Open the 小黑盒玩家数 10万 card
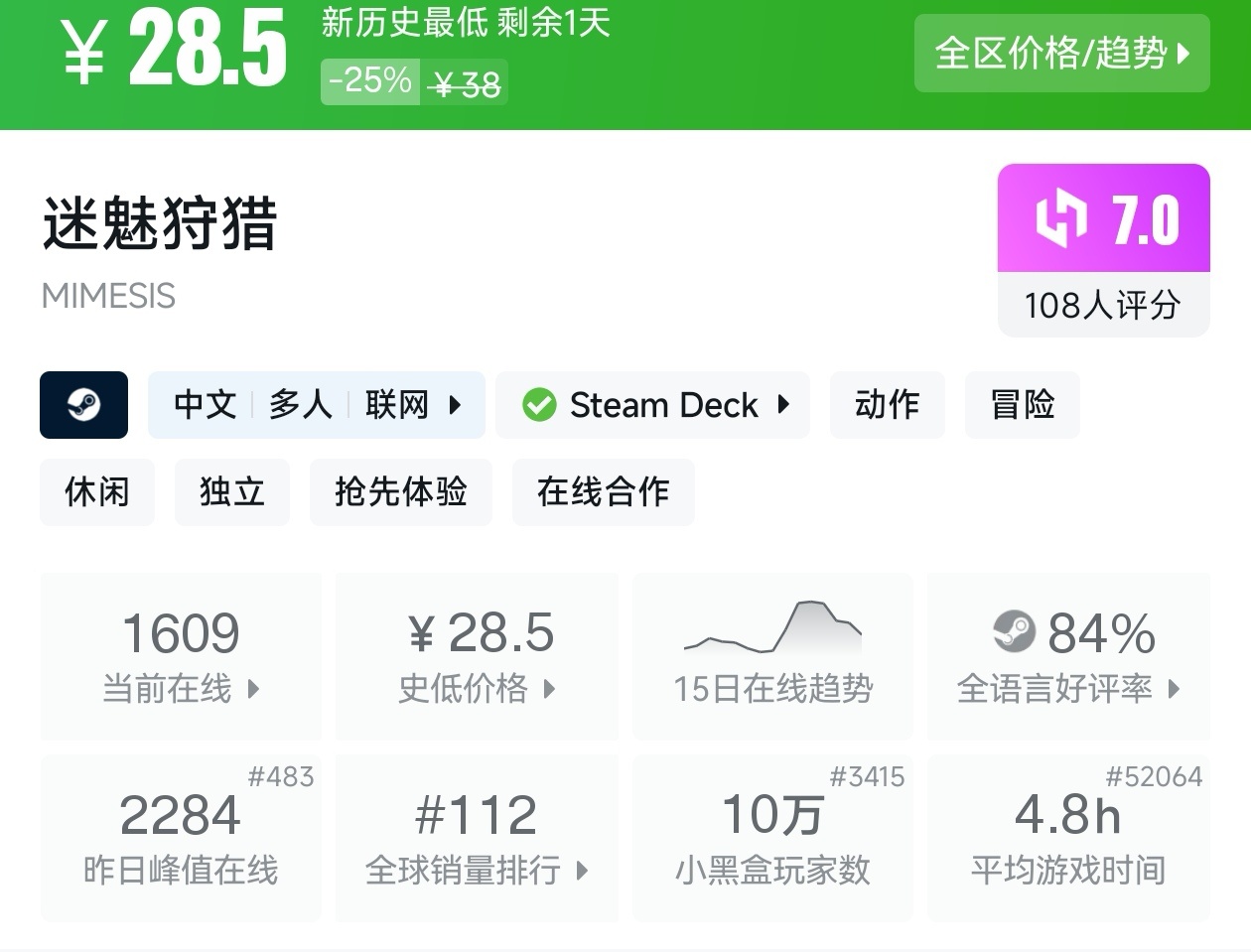This screenshot has width=1251, height=952. pyautogui.click(x=772, y=838)
